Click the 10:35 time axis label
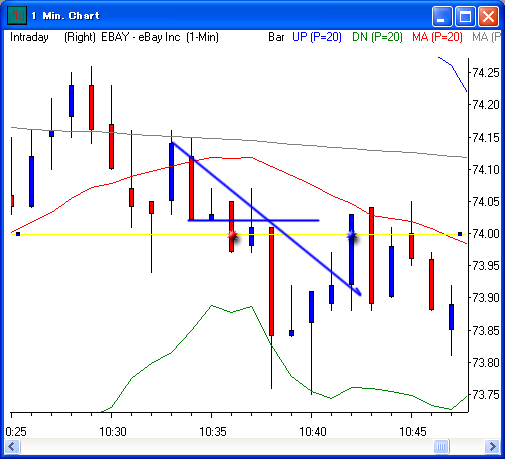Image resolution: width=505 pixels, height=459 pixels. pyautogui.click(x=213, y=432)
